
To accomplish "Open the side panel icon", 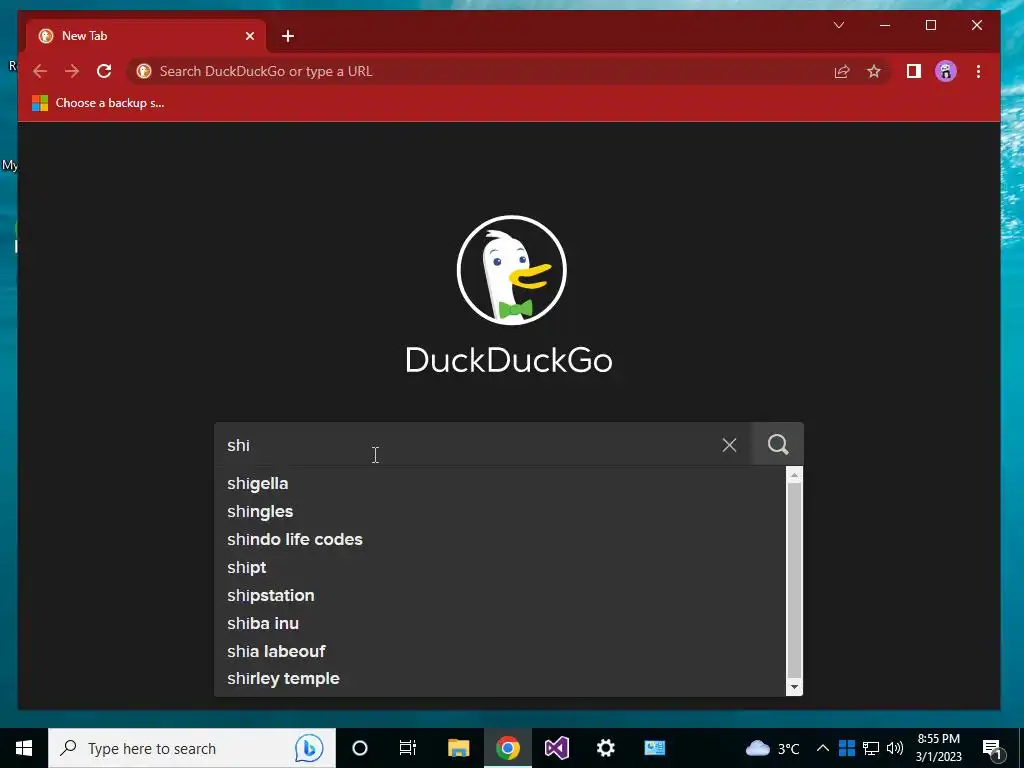I will (x=914, y=71).
